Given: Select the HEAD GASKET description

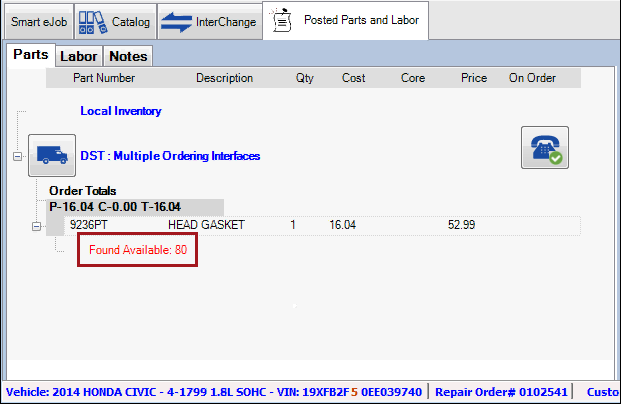Looking at the screenshot, I should tap(206, 225).
